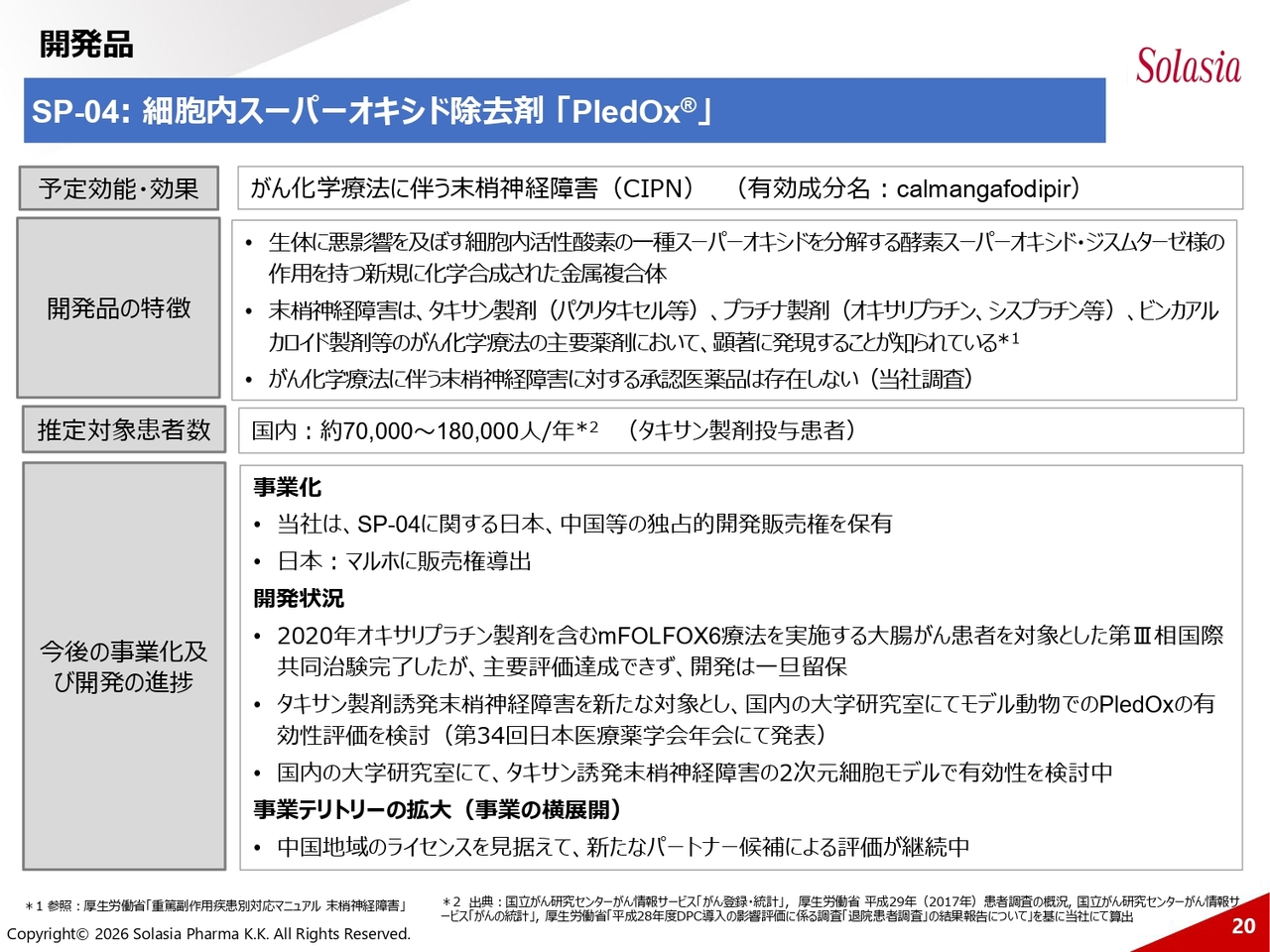Click the bullet mentioning 第34回日本医療薬学会年会

[x=744, y=719]
